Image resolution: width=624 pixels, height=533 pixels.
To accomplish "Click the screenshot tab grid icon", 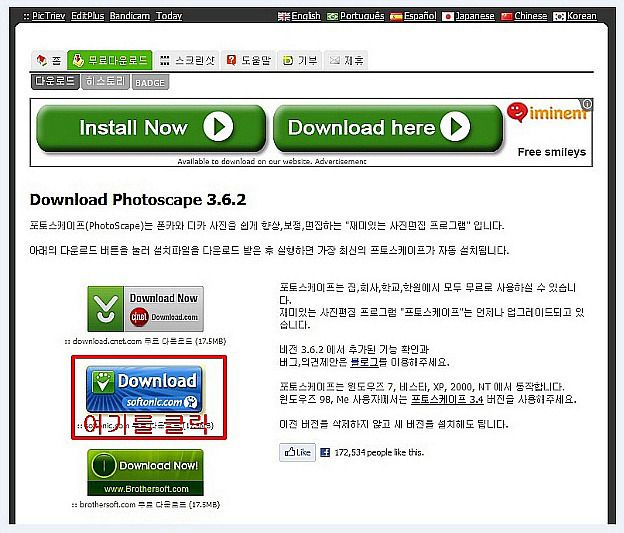I will (164, 61).
